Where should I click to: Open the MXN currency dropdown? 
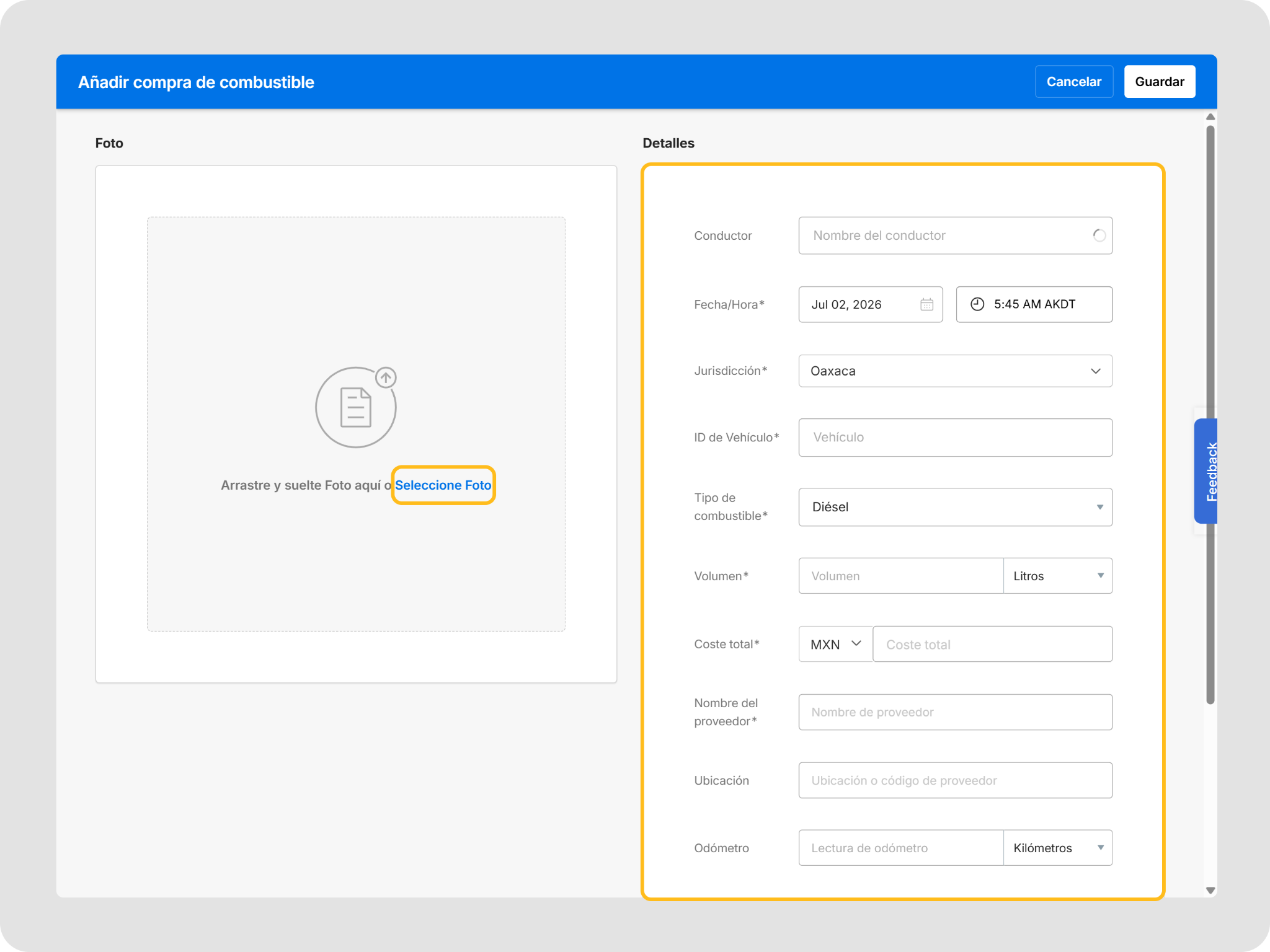pos(835,644)
